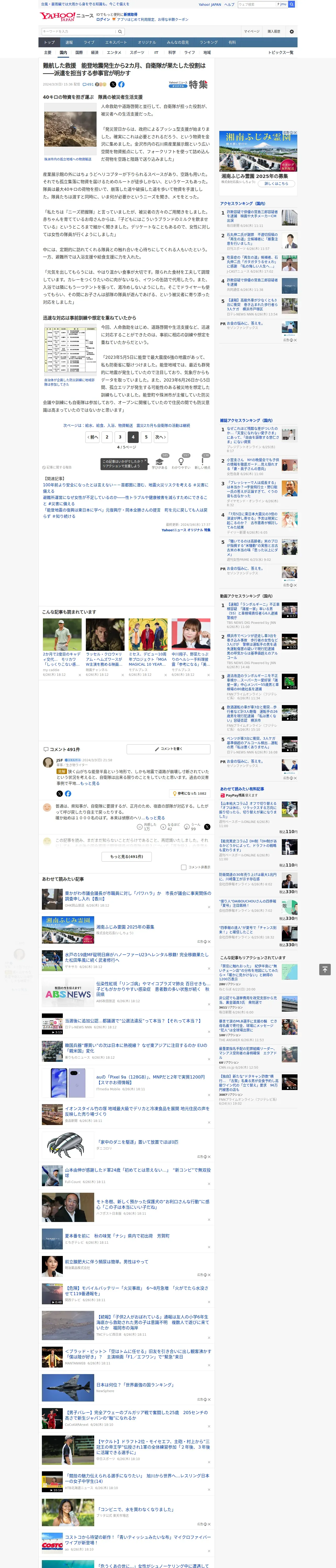Image resolution: width=336 pixels, height=1568 pixels.
Task: Share JSF comment on X
Action: (59, 793)
